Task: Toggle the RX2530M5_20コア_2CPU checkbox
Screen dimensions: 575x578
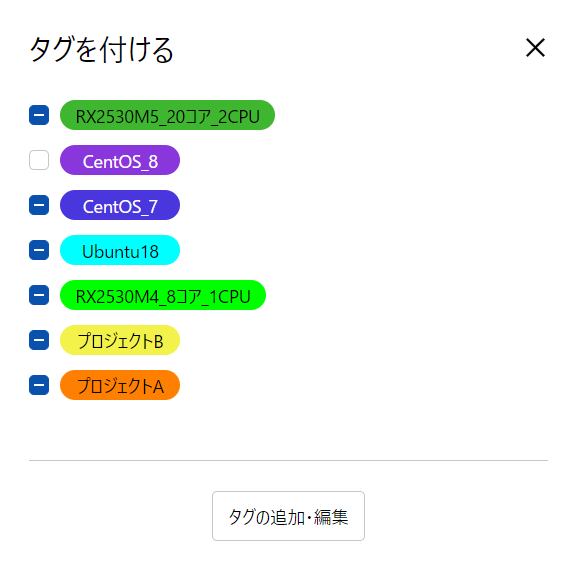Action: pyautogui.click(x=39, y=115)
